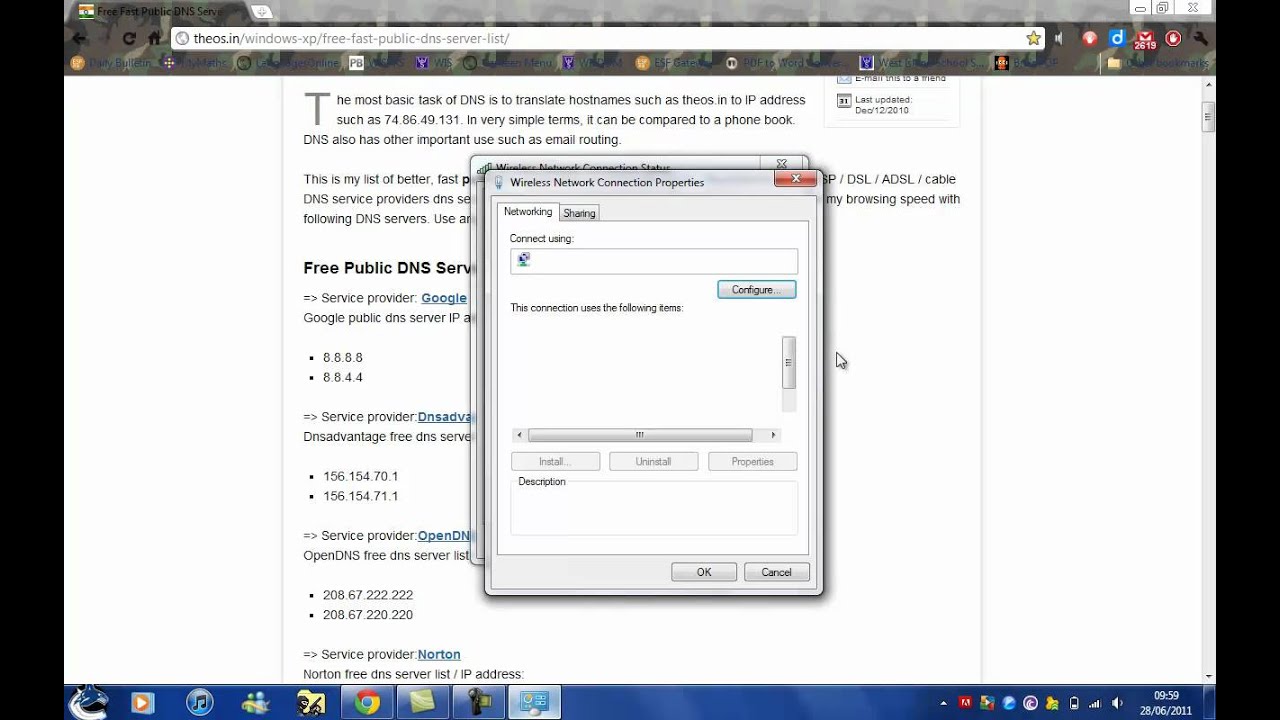Click Cancel in the Properties dialog
This screenshot has width=1280, height=720.
click(x=776, y=572)
